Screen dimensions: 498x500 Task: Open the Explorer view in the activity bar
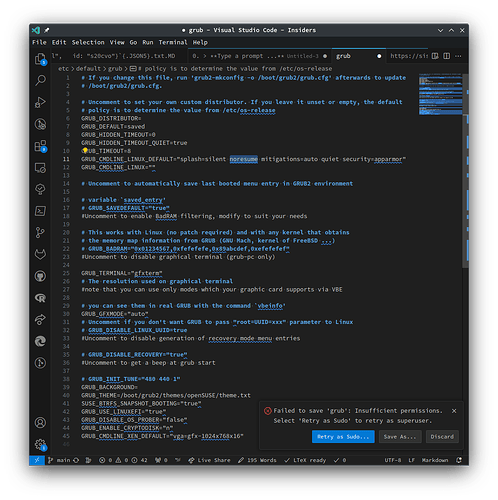click(x=40, y=59)
